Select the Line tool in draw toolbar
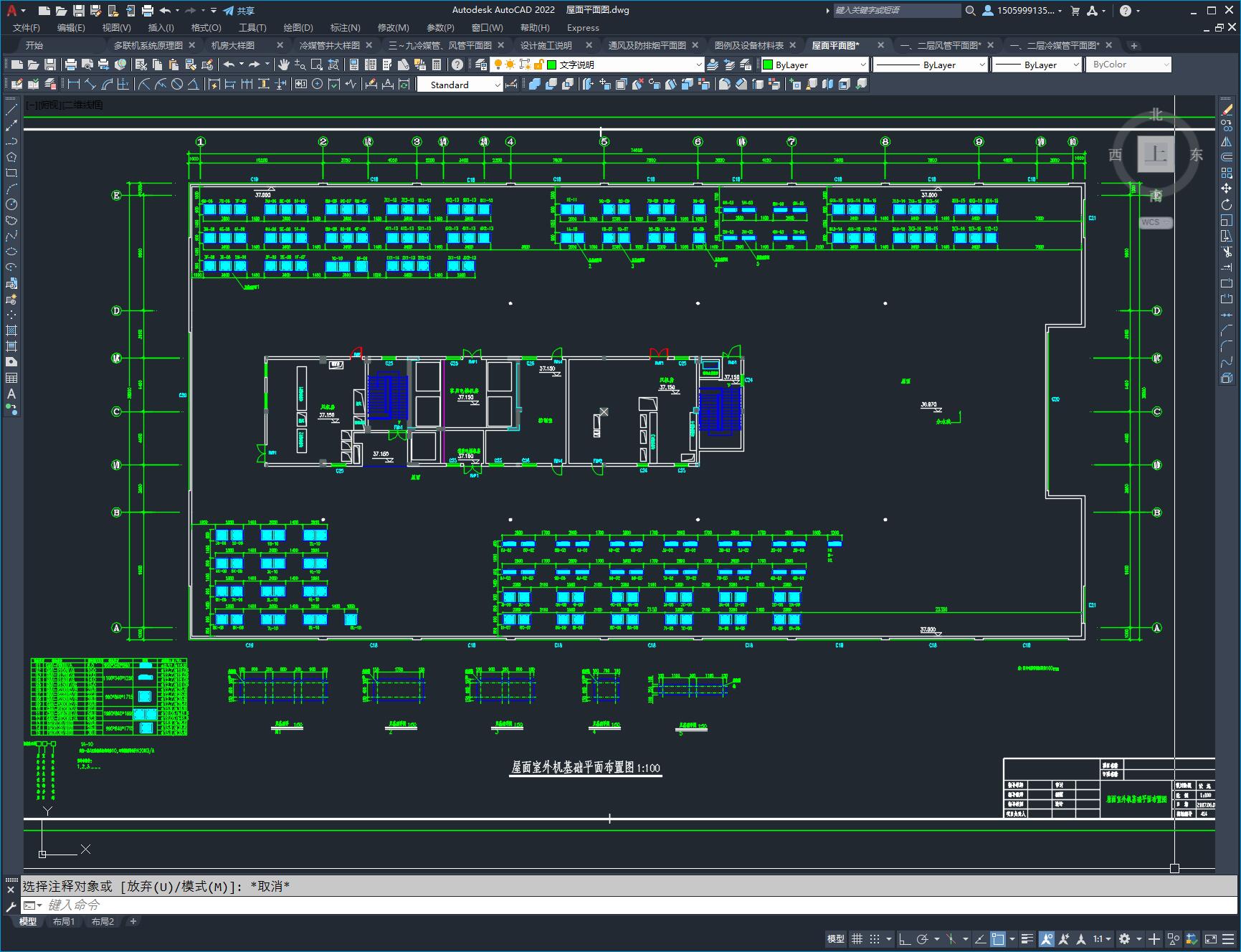The height and width of the screenshot is (952, 1241). click(x=11, y=110)
